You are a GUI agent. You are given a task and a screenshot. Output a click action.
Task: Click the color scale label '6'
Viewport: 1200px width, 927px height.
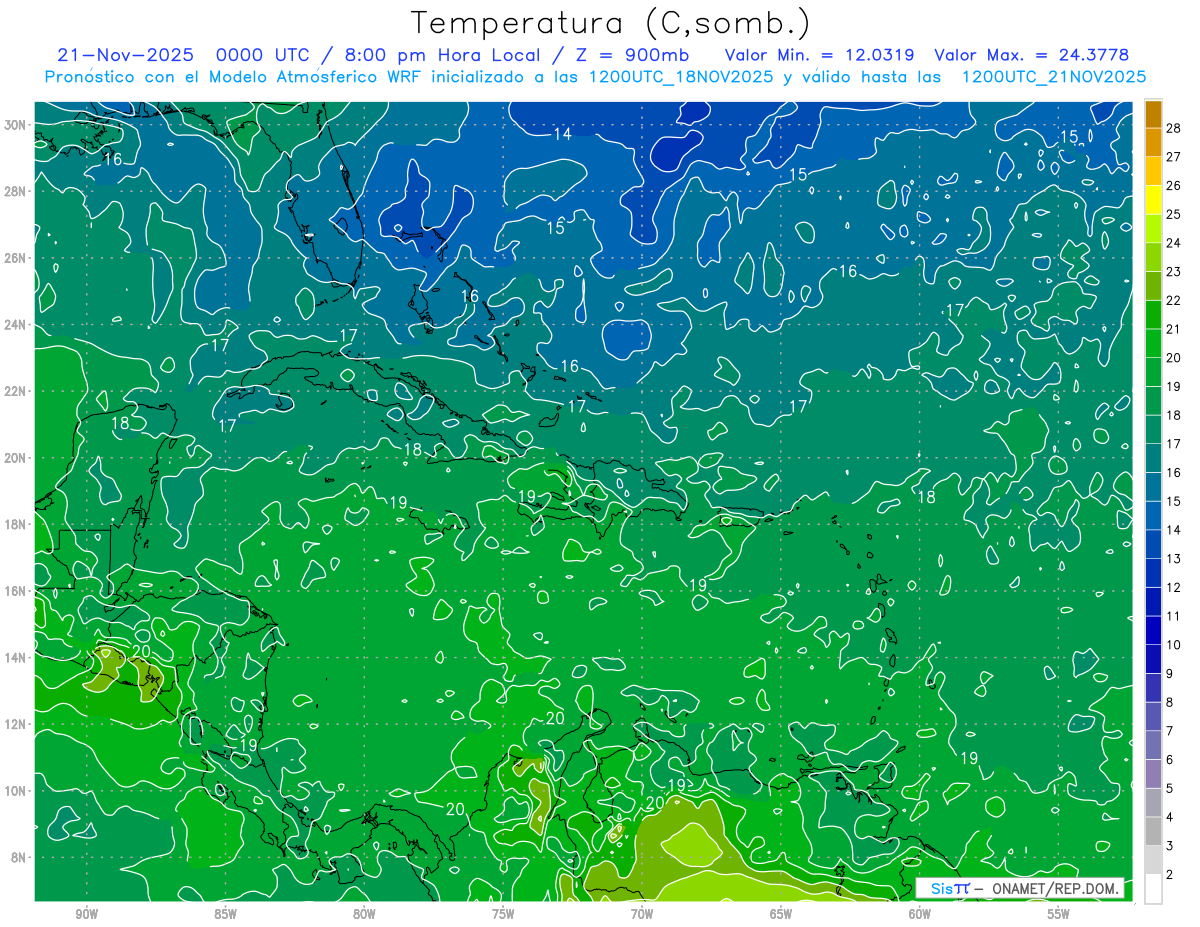click(1170, 760)
